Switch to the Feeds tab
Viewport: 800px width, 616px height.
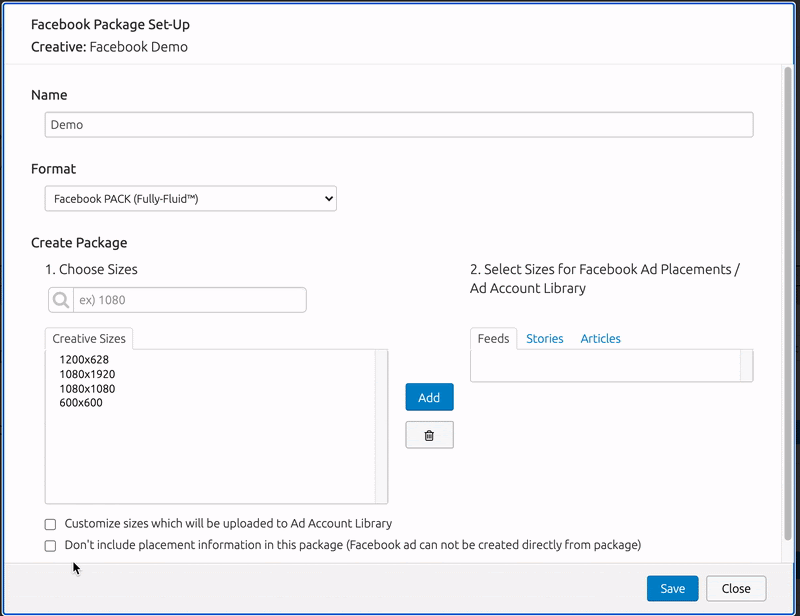(x=493, y=338)
